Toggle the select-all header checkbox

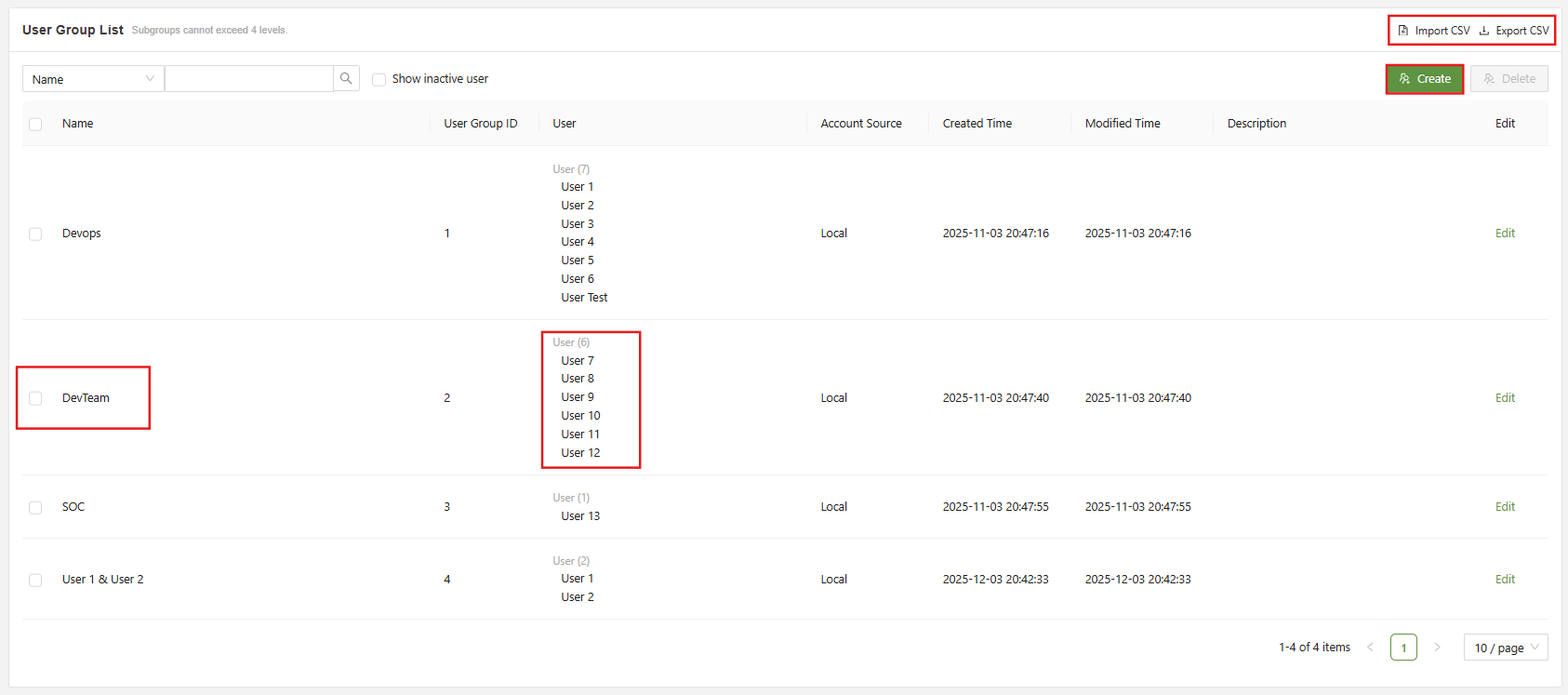(35, 125)
